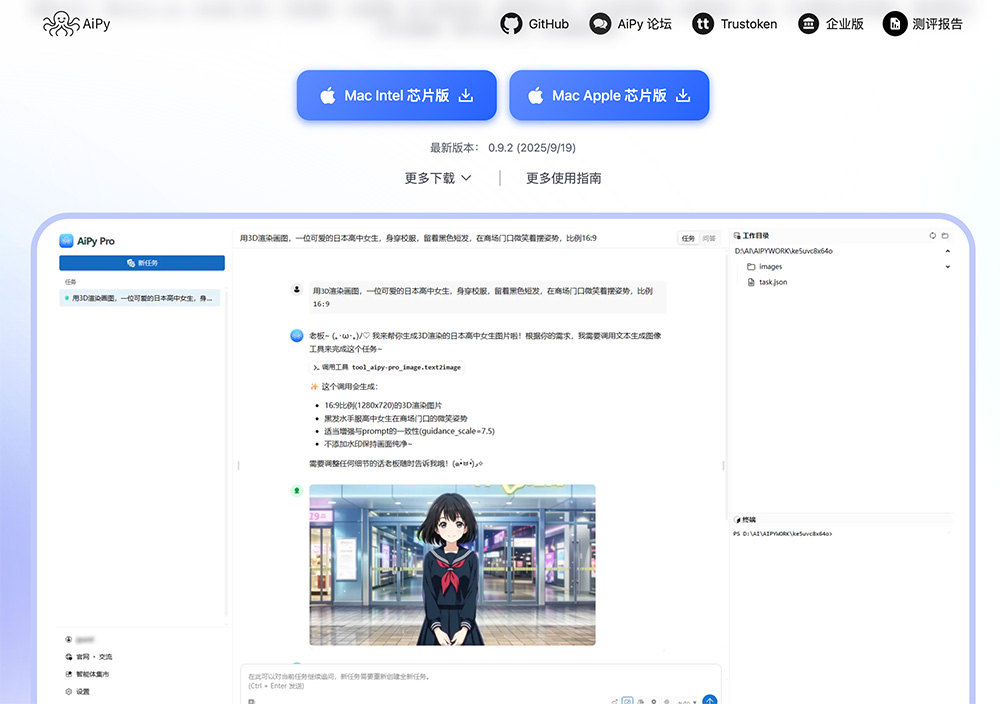1000x704 pixels.
Task: Expand the 更多下载 dropdown
Action: pyautogui.click(x=438, y=178)
